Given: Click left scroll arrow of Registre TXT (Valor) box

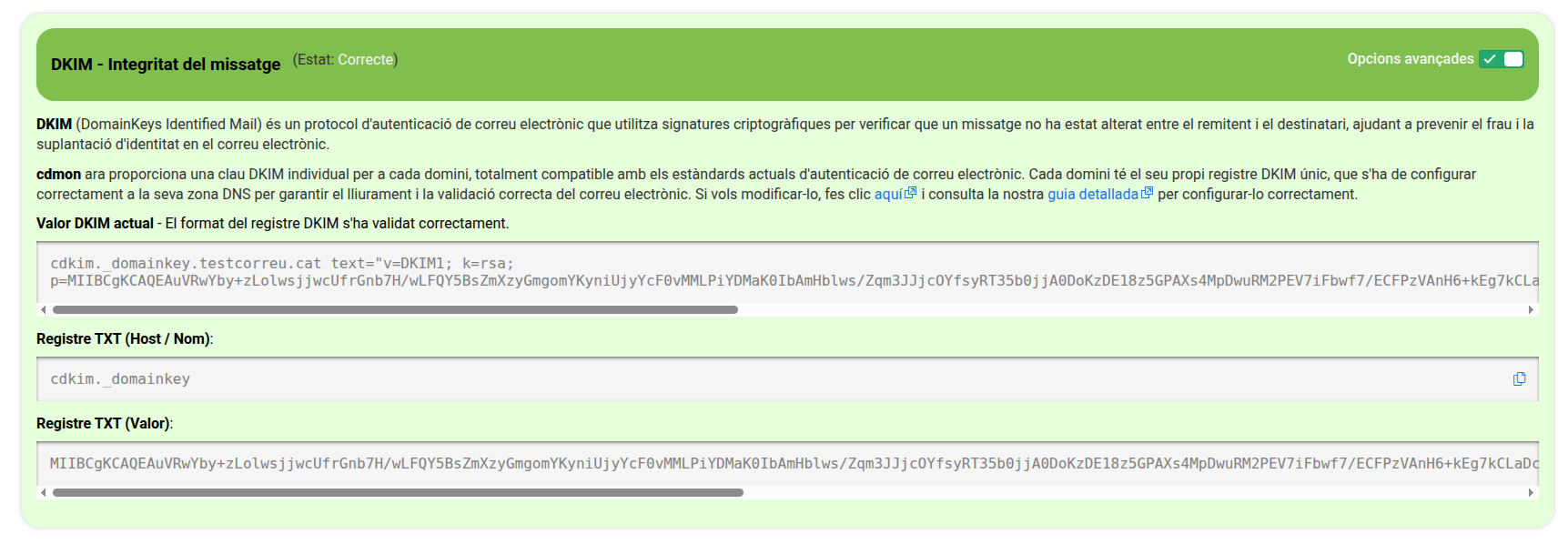Looking at the screenshot, I should 43,493.
